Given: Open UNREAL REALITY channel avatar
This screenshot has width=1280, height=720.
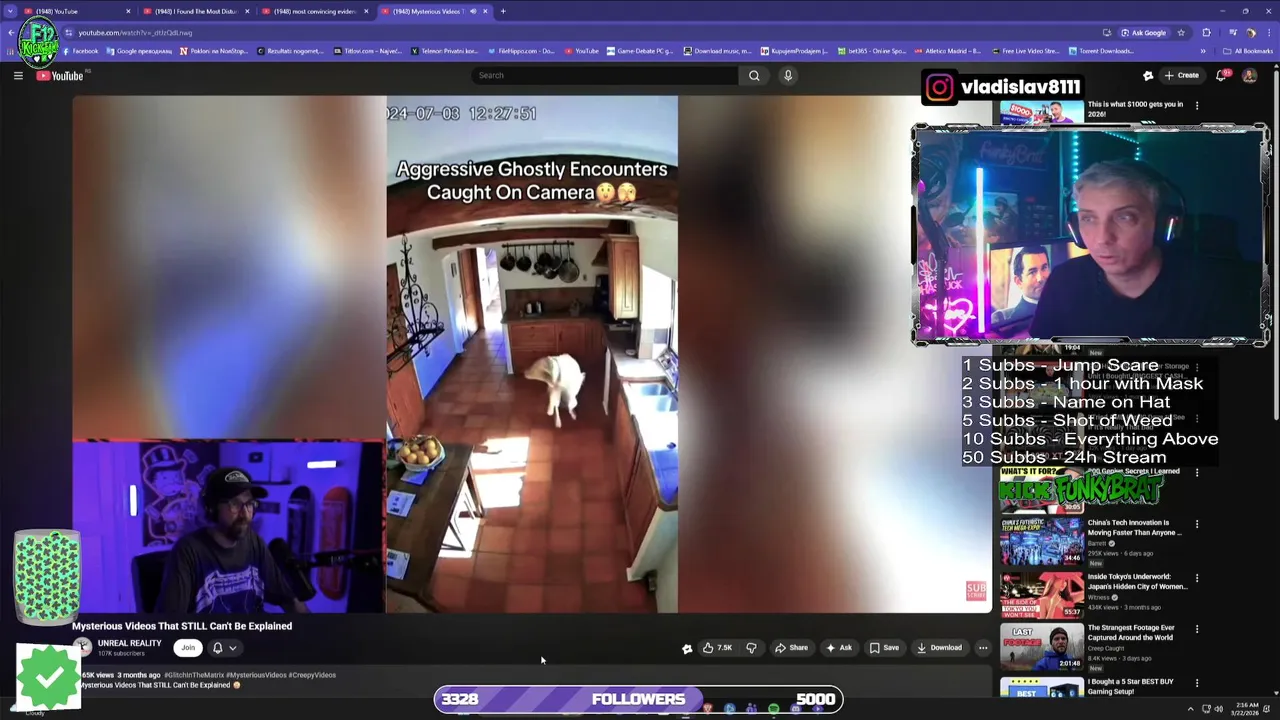Looking at the screenshot, I should 82,647.
